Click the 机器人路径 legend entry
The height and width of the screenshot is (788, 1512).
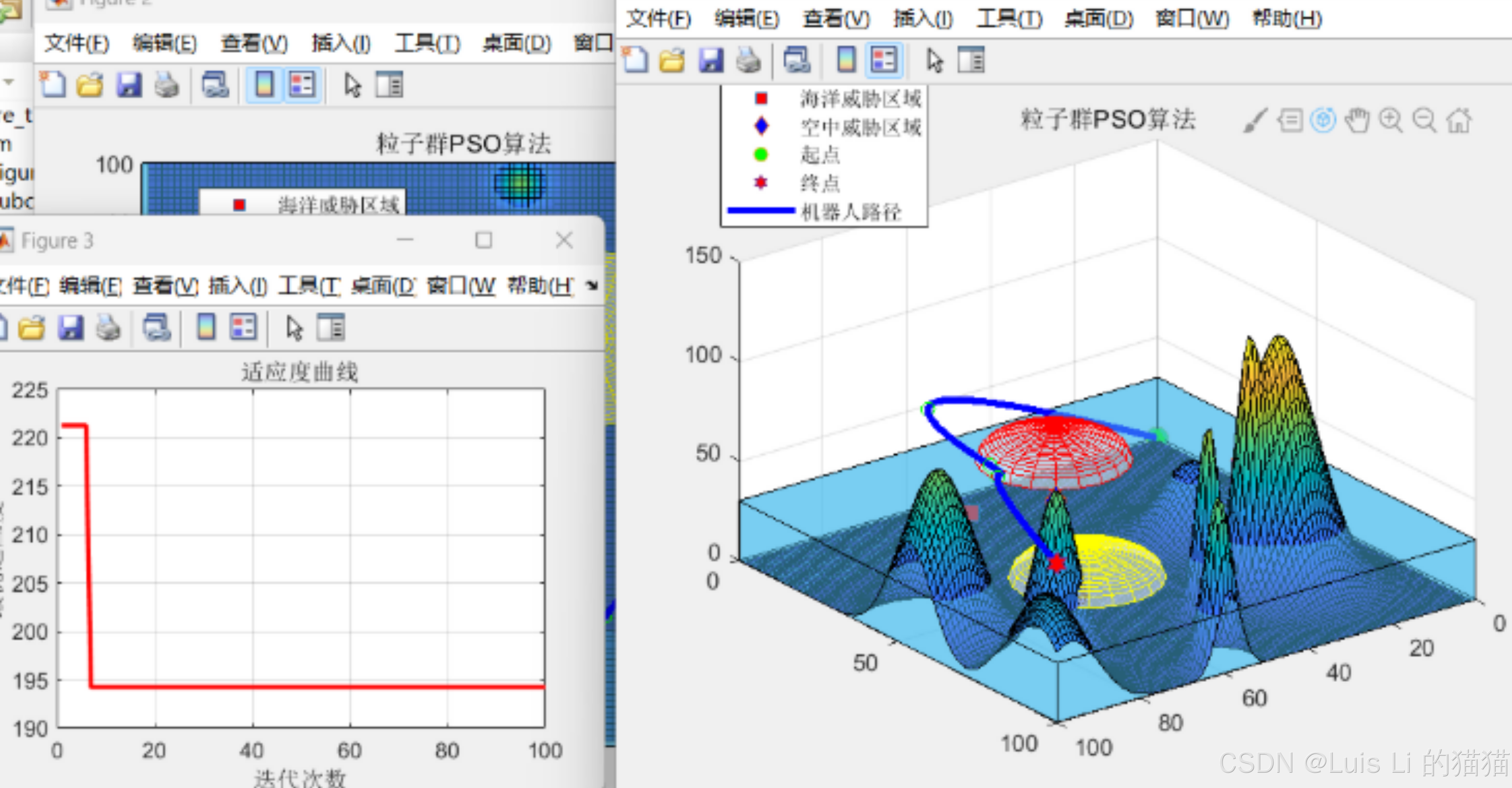[x=850, y=211]
